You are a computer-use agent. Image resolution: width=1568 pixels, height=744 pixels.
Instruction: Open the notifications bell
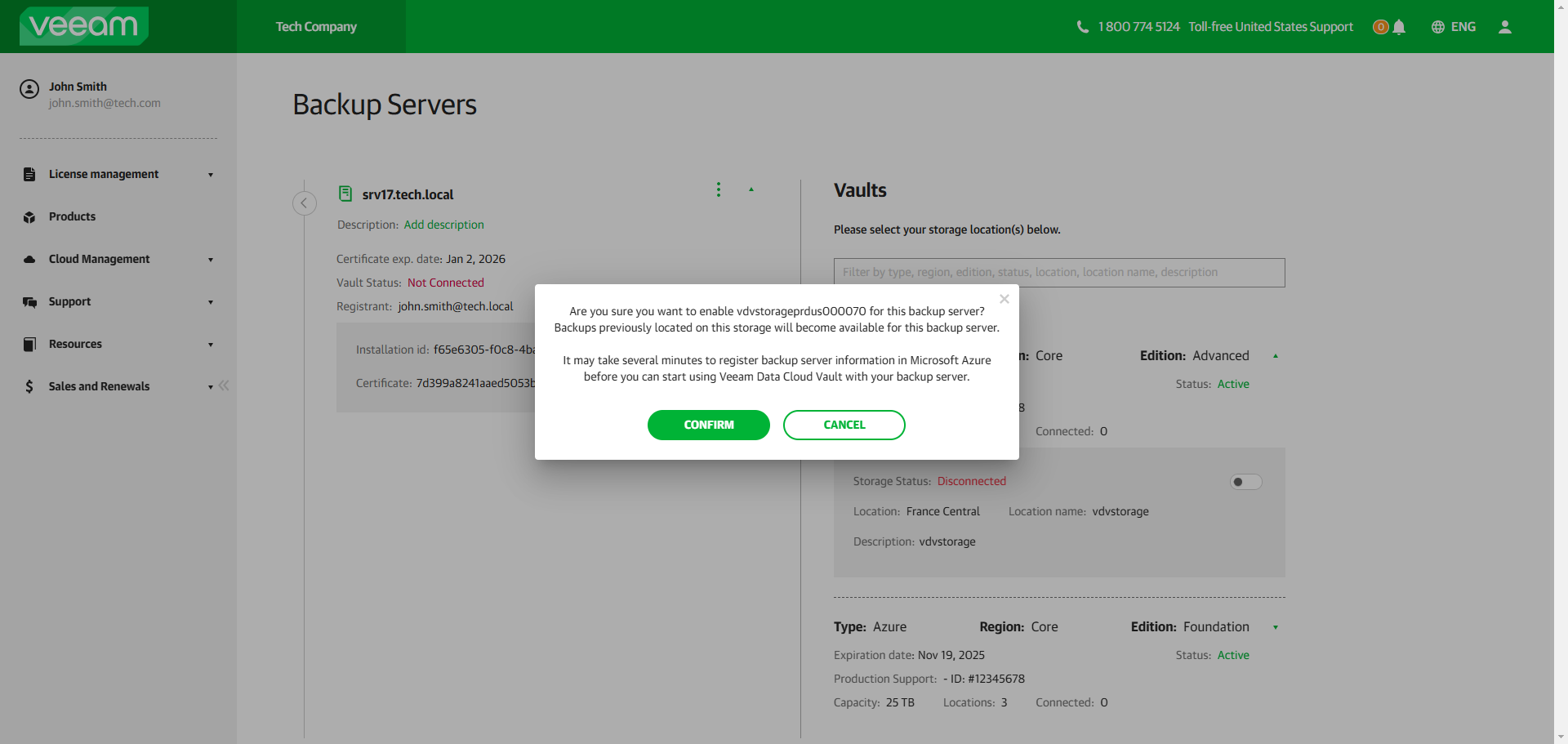tap(1399, 27)
